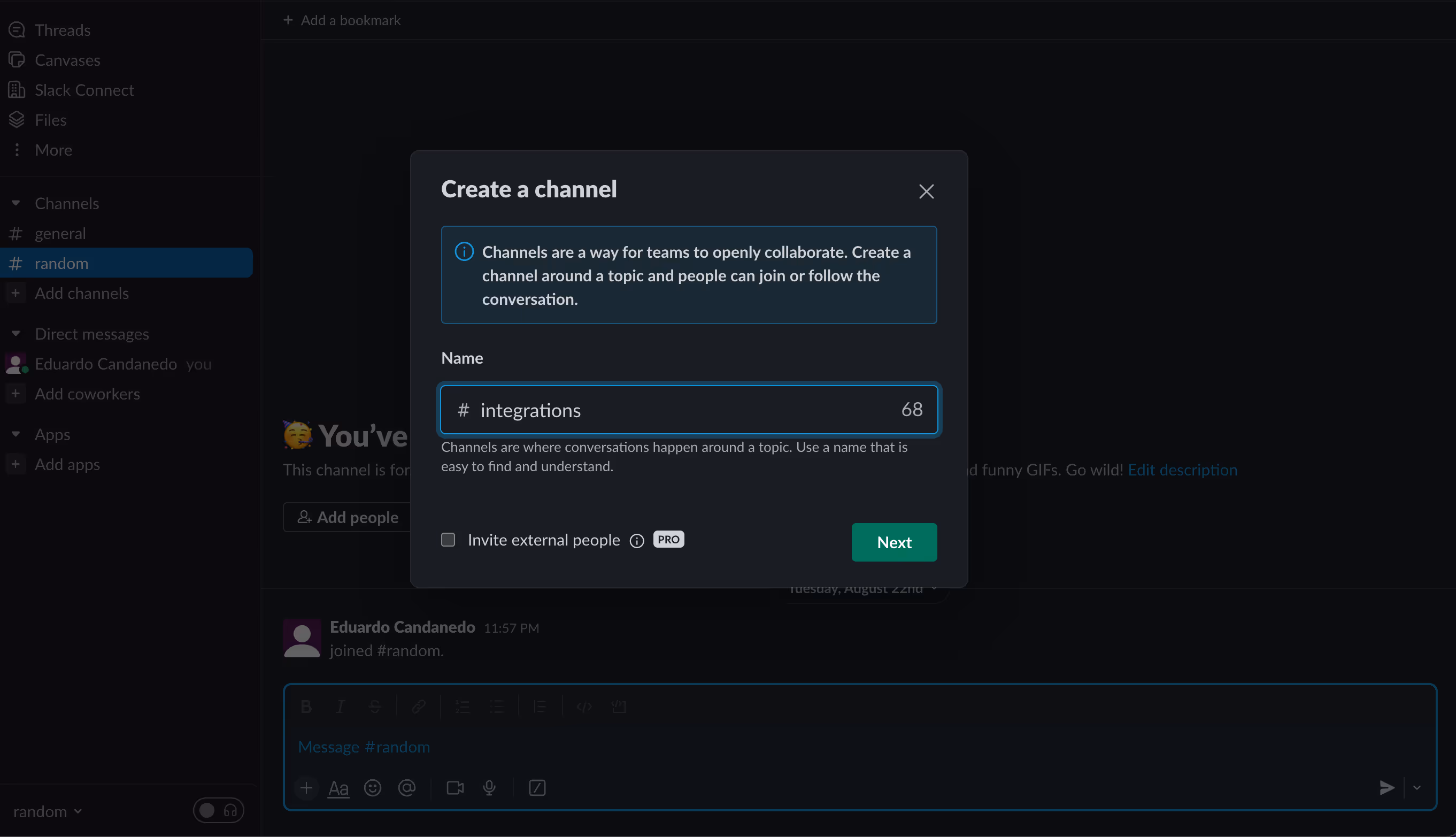Viewport: 1456px width, 837px height.
Task: Click the record video clip icon
Action: pos(455,788)
